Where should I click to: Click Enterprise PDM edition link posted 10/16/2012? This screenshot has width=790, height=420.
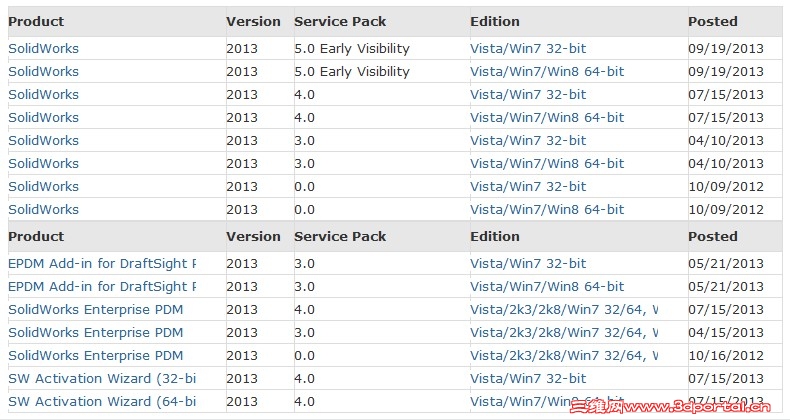click(x=564, y=356)
